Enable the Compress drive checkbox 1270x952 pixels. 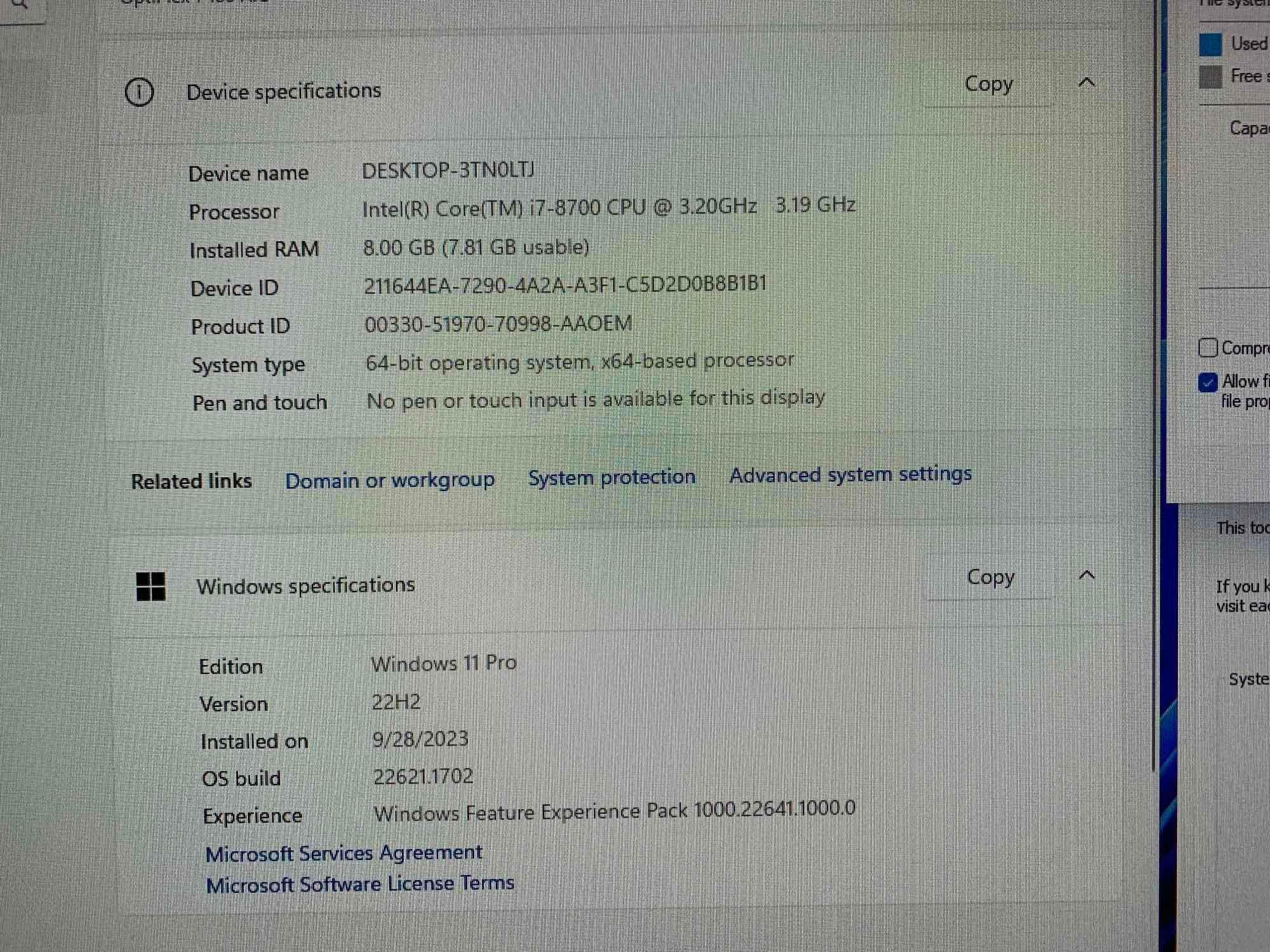pyautogui.click(x=1207, y=348)
